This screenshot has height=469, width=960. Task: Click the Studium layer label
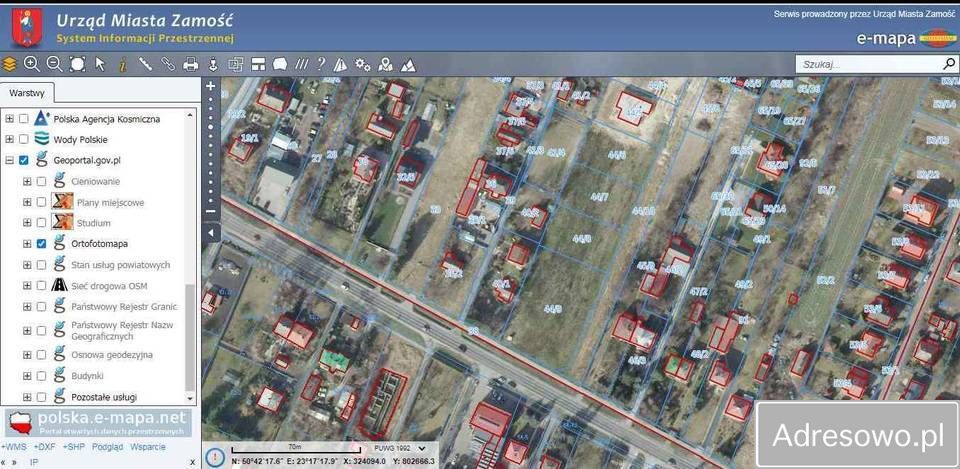coord(94,223)
